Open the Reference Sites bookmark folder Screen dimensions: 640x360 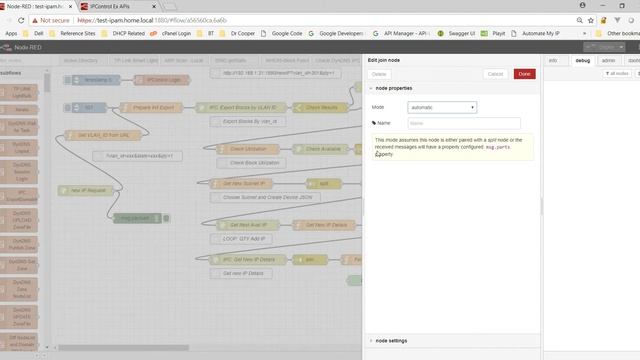pyautogui.click(x=73, y=33)
